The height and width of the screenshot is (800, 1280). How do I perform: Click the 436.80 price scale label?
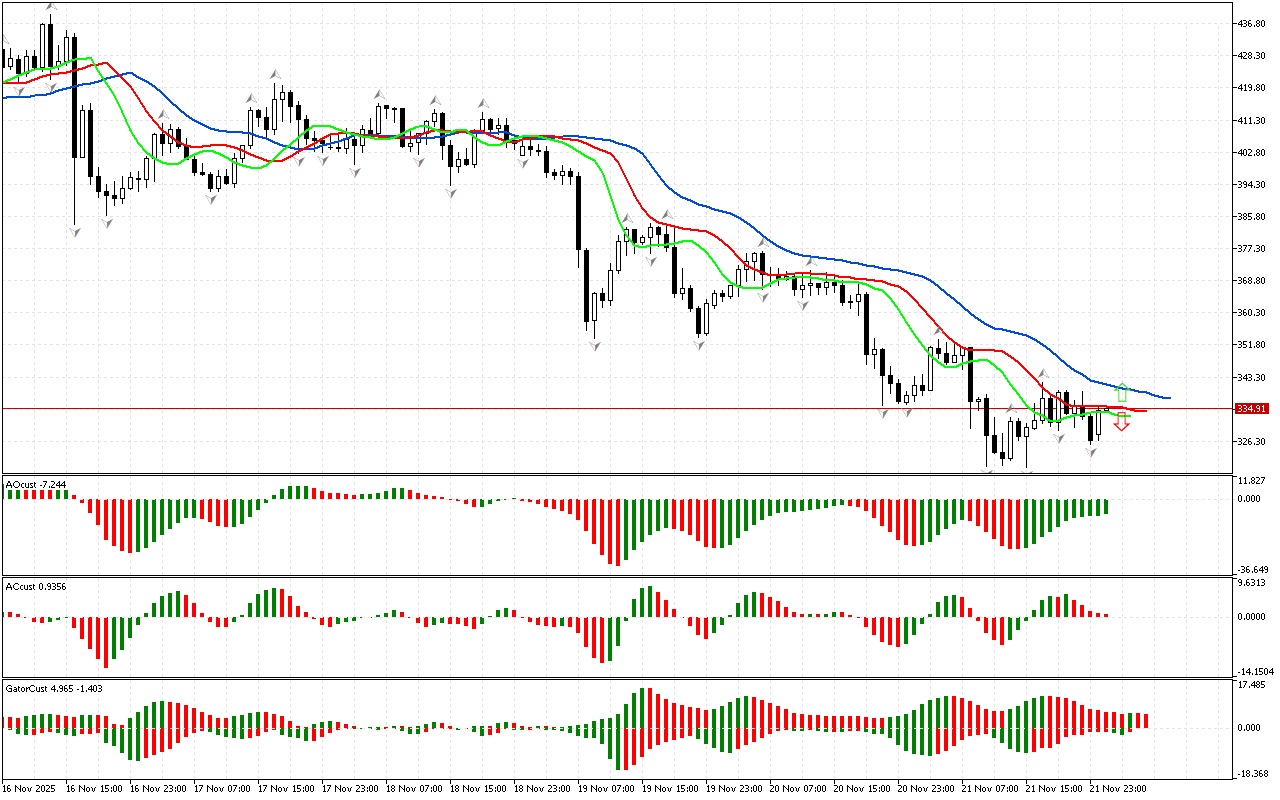(x=1251, y=23)
